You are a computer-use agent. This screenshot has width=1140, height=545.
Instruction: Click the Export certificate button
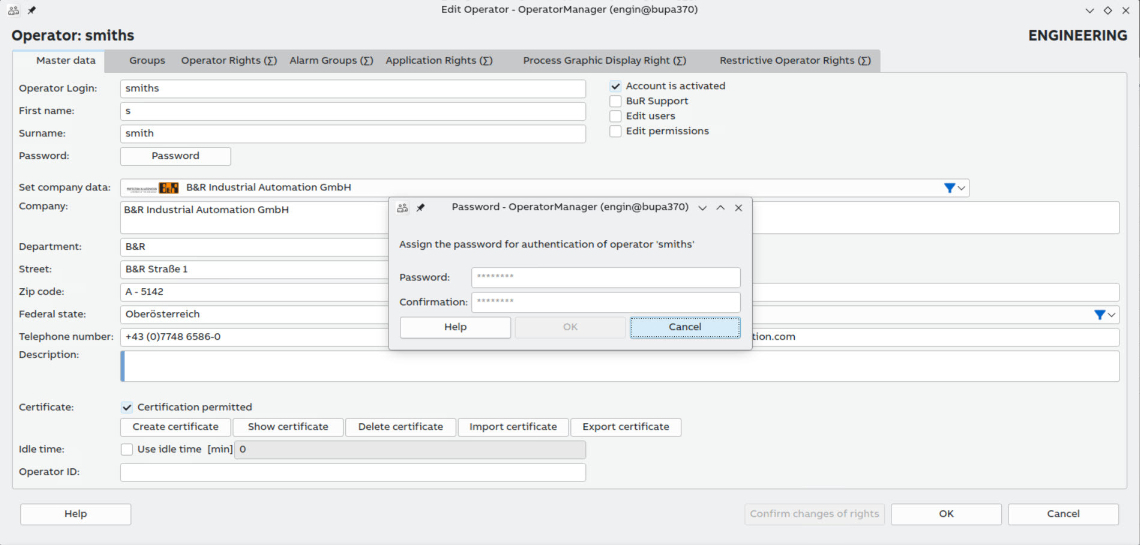626,427
